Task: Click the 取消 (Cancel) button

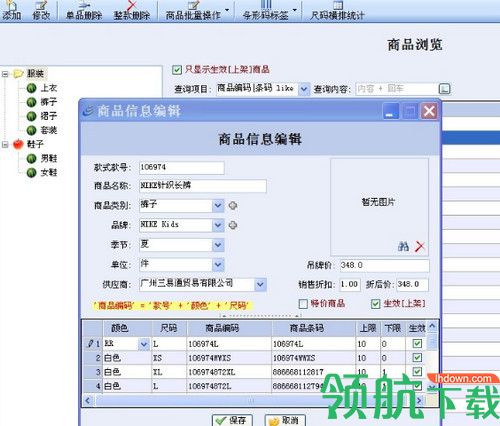Action: coord(285,420)
